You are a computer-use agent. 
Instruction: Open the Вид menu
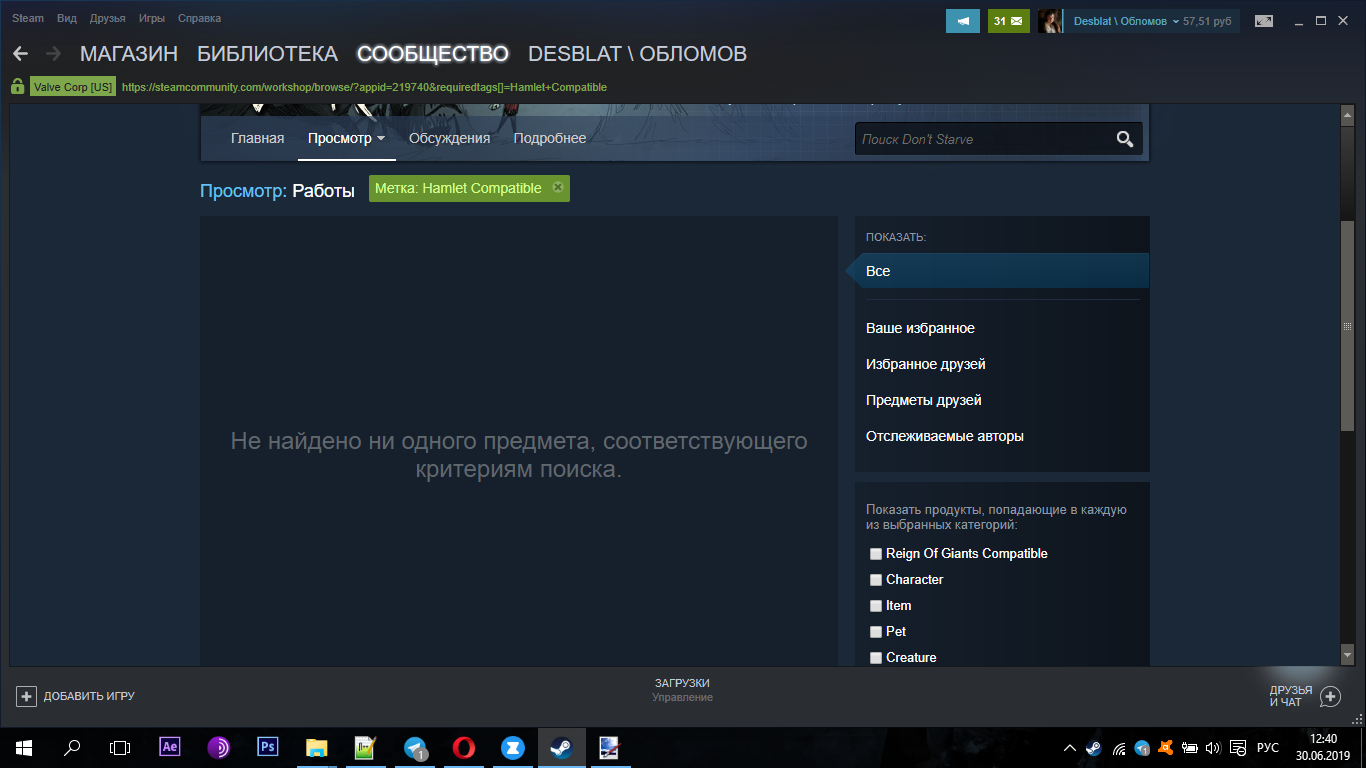(67, 19)
